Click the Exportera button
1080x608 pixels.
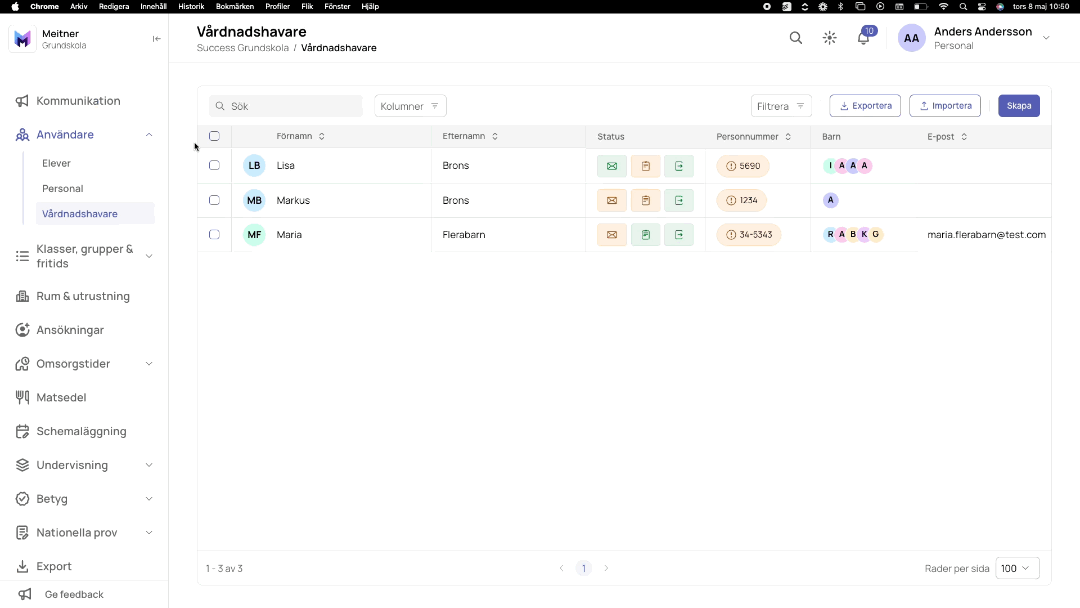[x=865, y=106]
